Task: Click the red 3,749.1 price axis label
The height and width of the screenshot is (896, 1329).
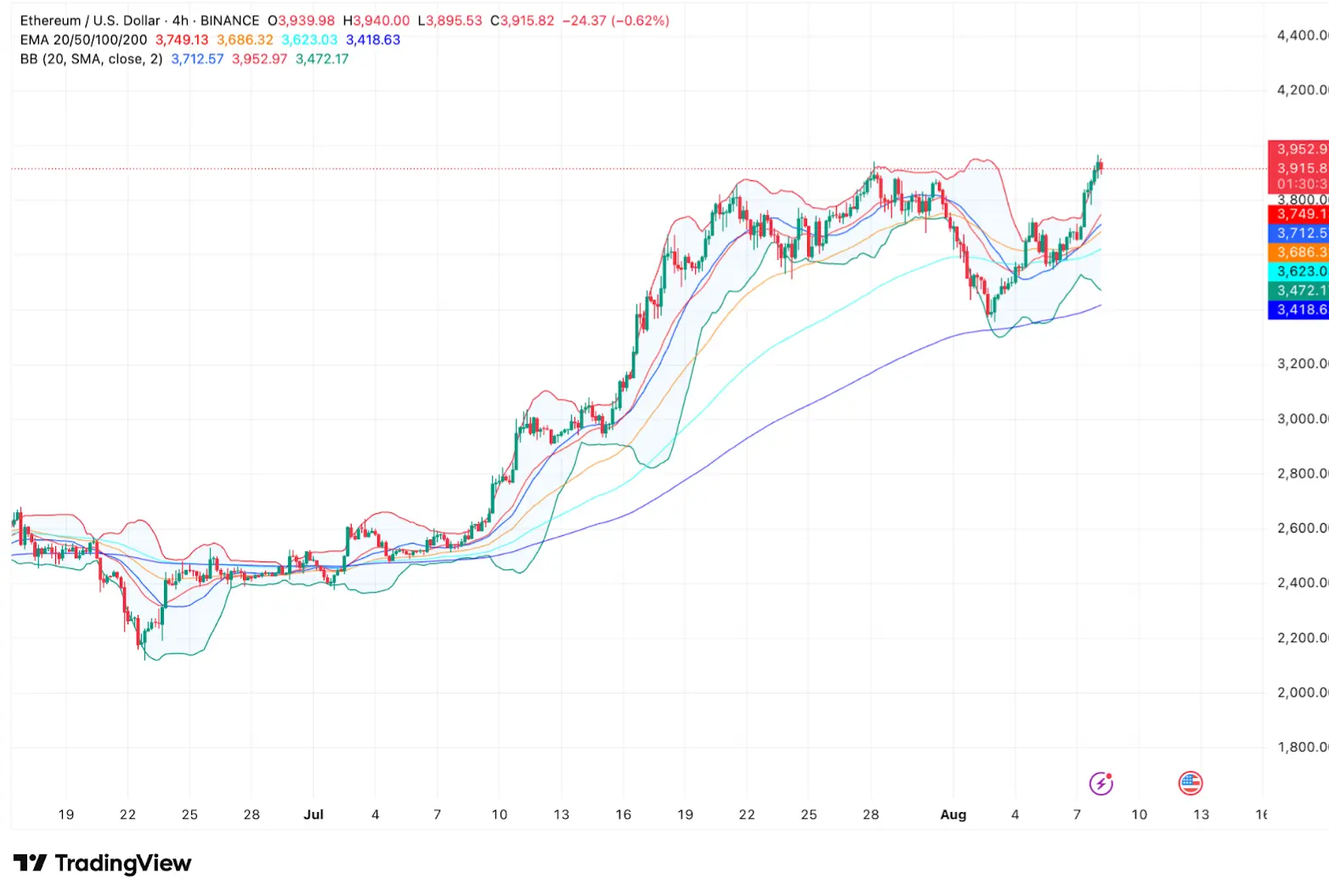Action: pos(1298,214)
